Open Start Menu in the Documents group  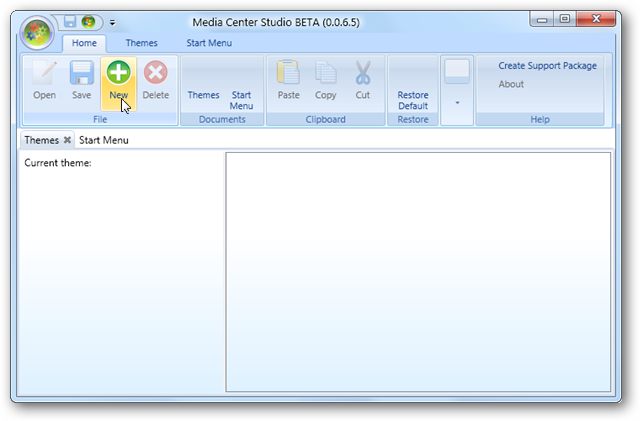(241, 100)
